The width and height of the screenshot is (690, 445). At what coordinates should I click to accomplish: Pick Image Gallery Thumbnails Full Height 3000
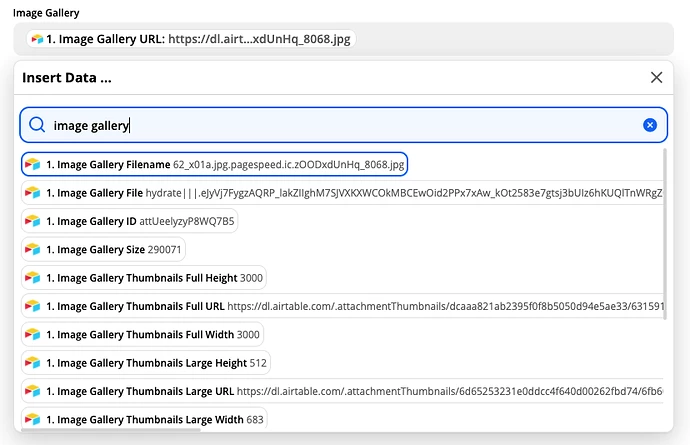tap(144, 278)
